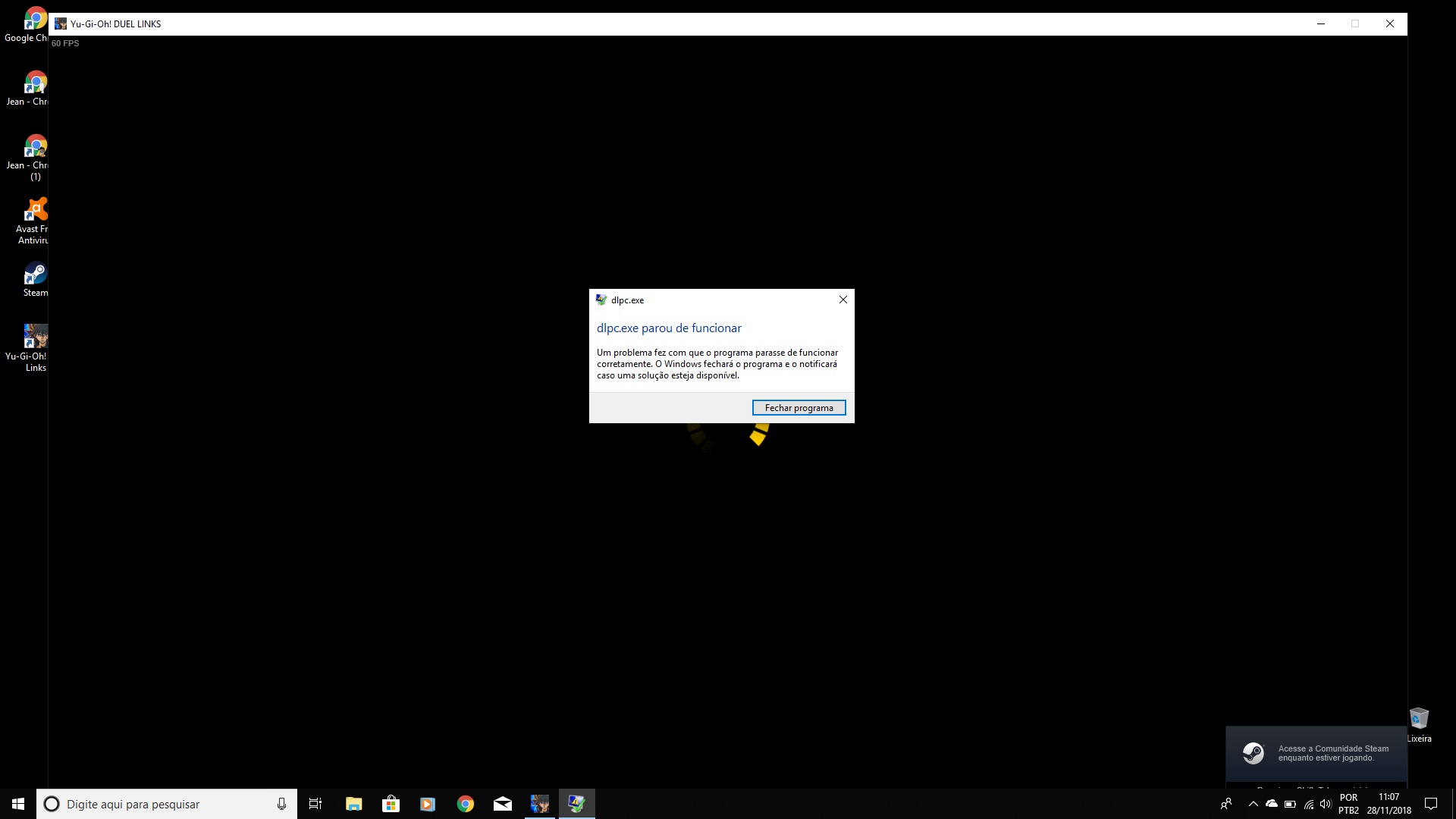Click the Fechar programa button
This screenshot has width=1456, height=819.
pos(799,408)
